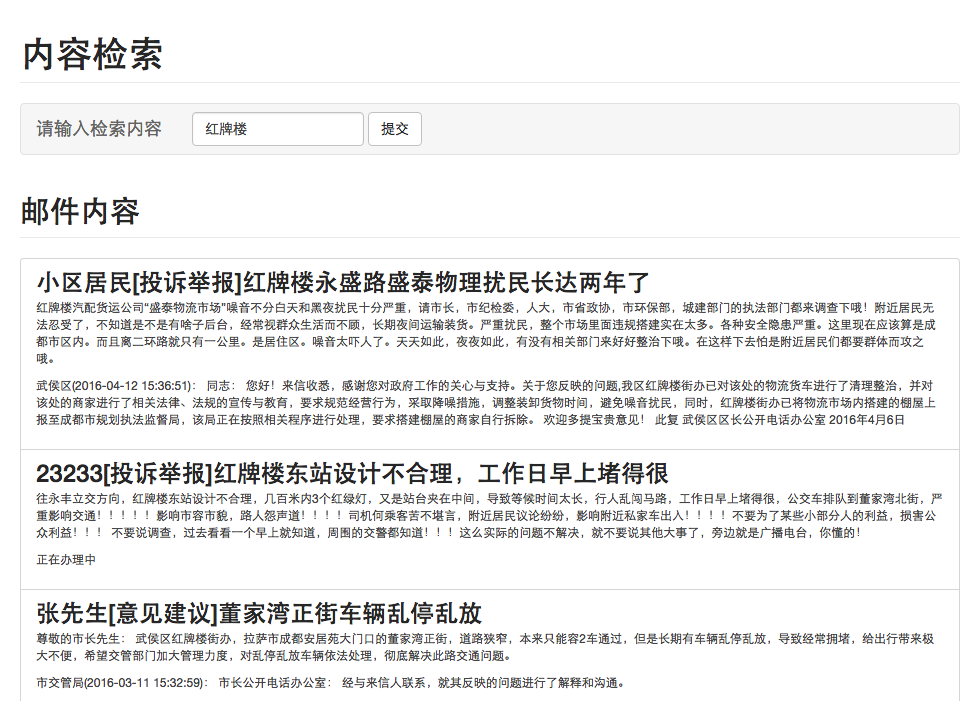The width and height of the screenshot is (968, 701).
Task: Click the 内容检索 page heading
Action: [x=93, y=54]
